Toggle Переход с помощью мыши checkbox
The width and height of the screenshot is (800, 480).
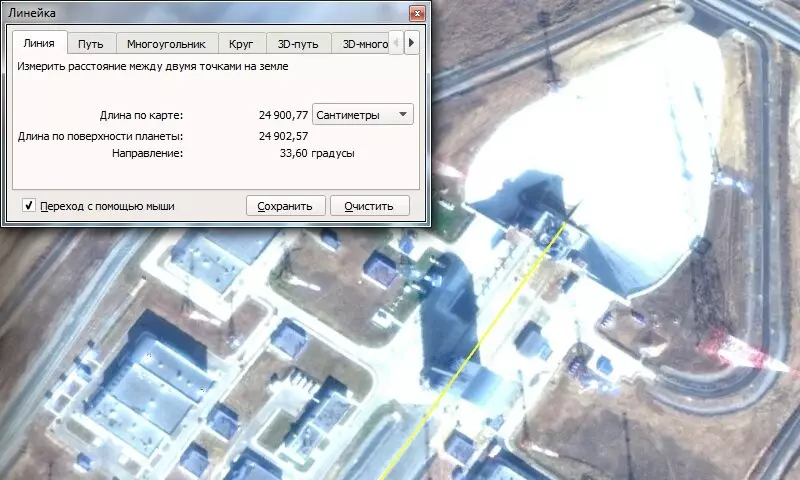click(x=29, y=206)
